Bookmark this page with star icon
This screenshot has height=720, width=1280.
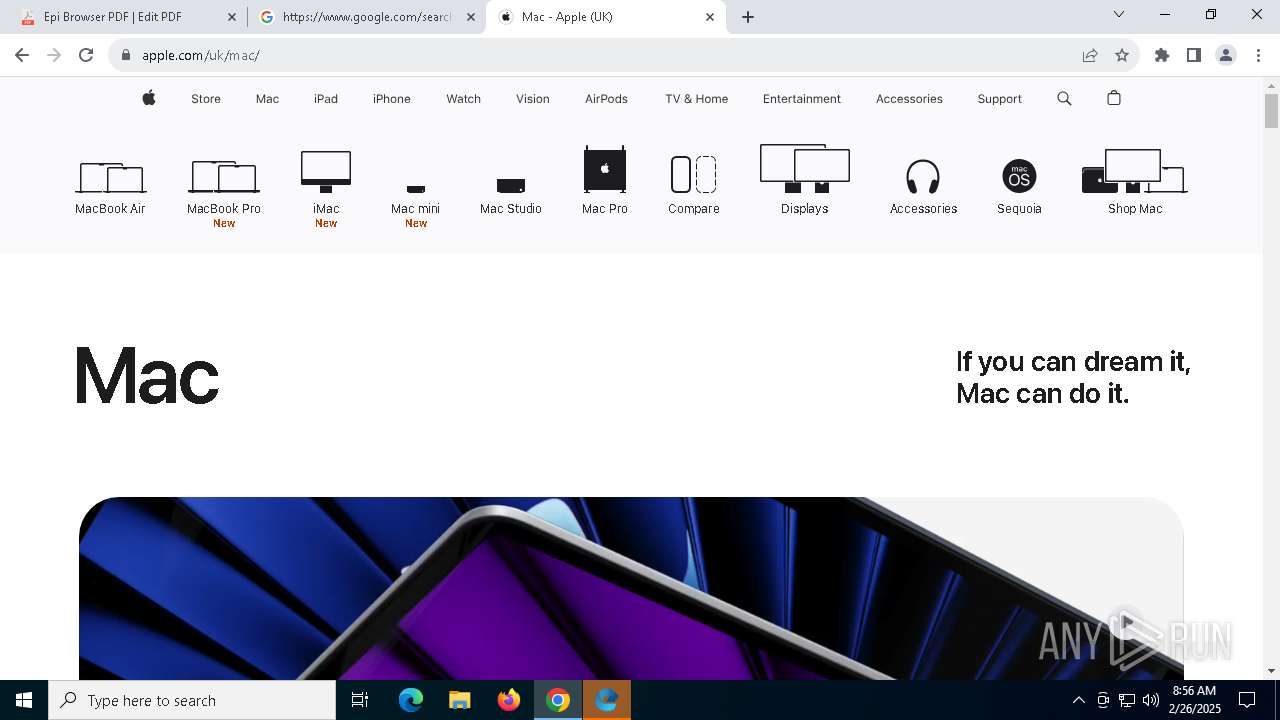(1122, 55)
